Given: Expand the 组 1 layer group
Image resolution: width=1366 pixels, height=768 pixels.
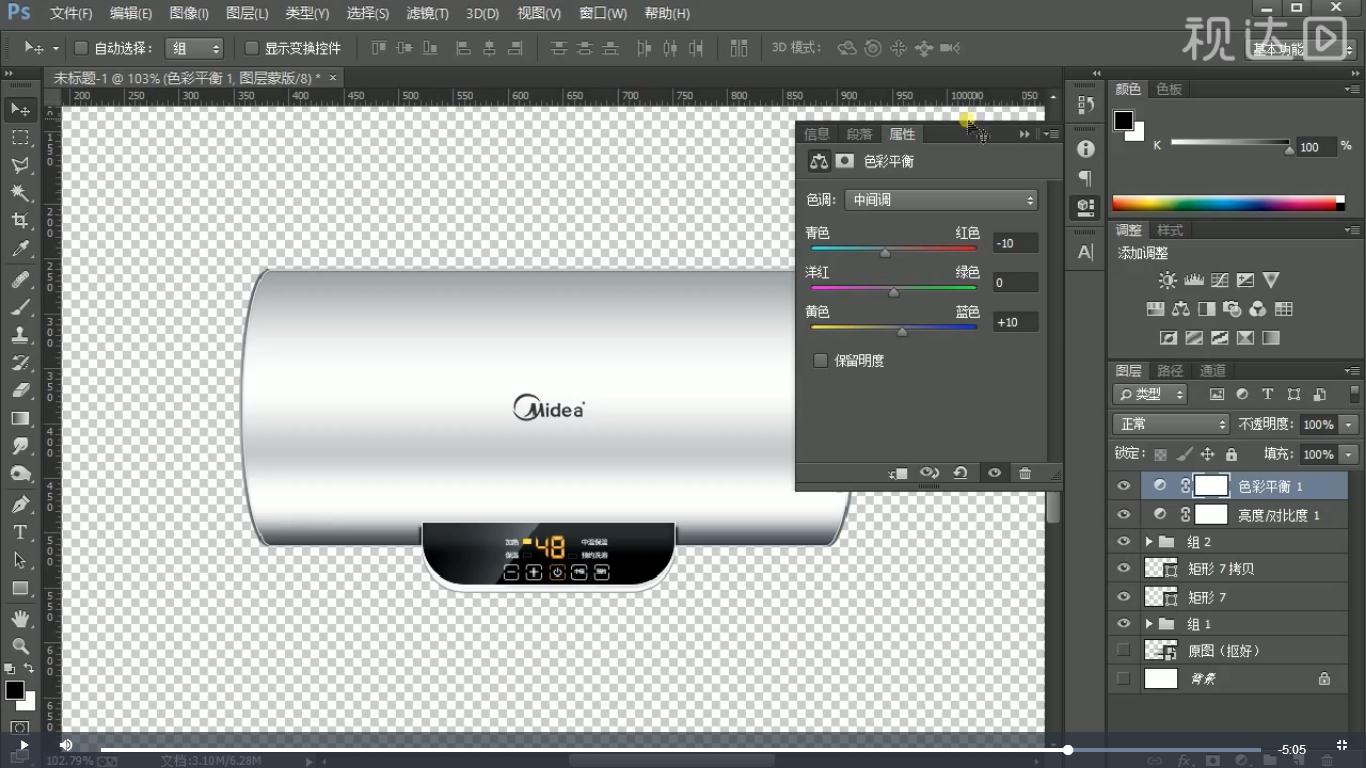Looking at the screenshot, I should (1149, 624).
